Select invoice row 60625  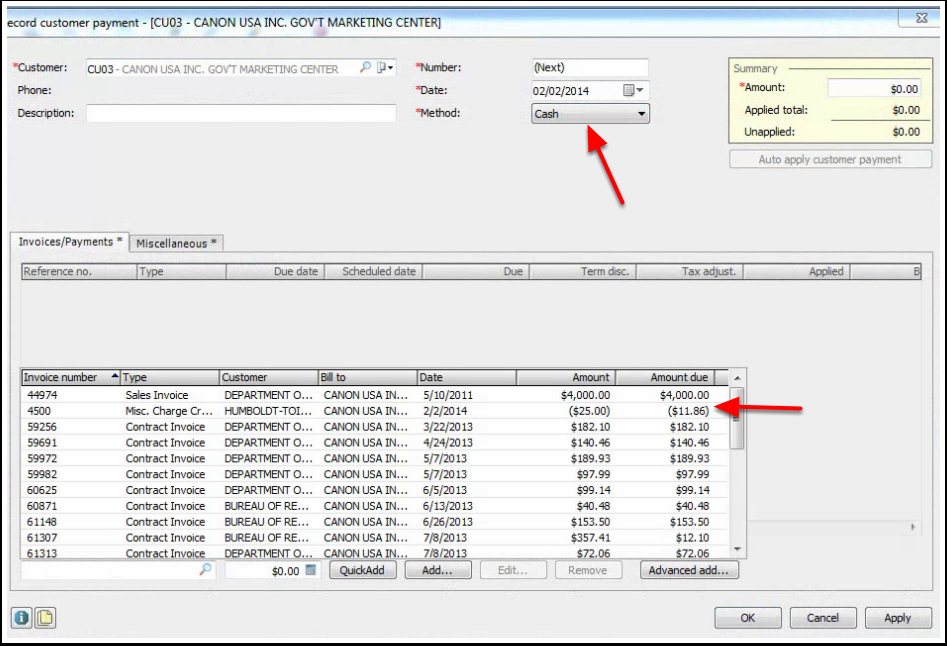coord(375,490)
